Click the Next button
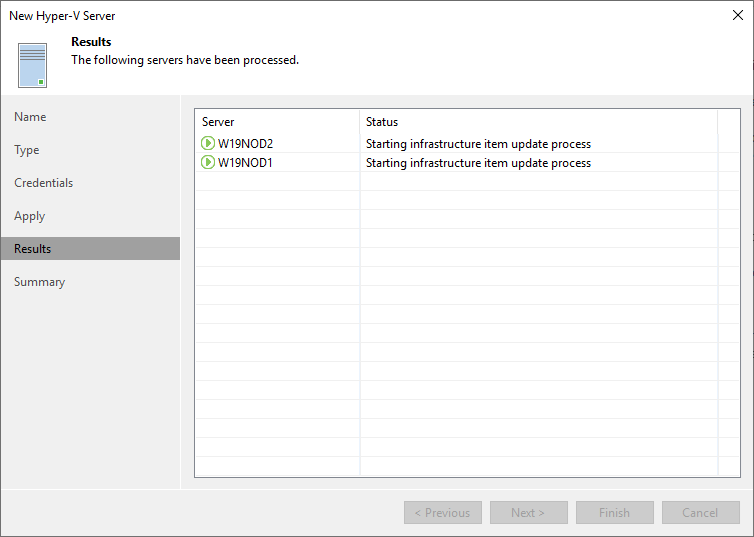 [x=528, y=512]
